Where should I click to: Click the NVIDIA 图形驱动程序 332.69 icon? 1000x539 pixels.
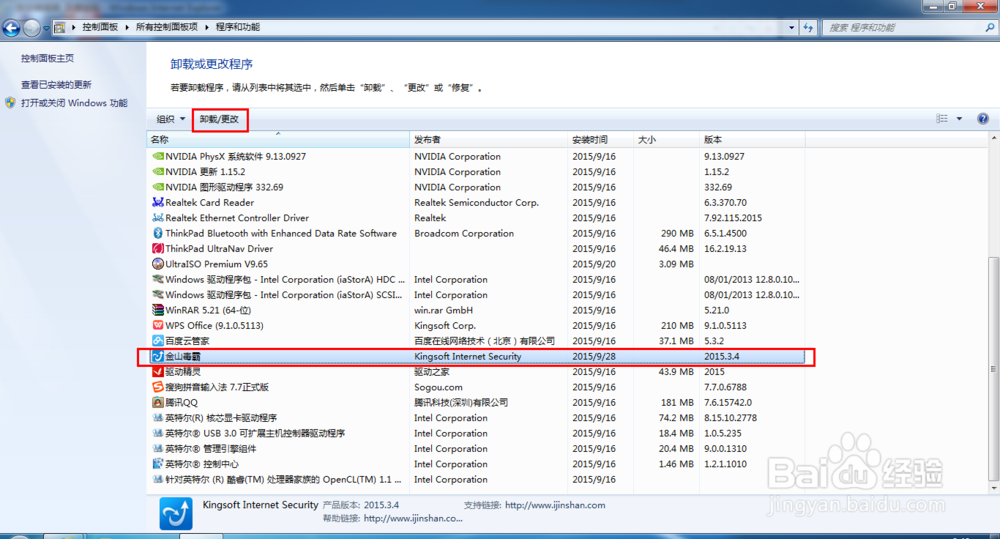coord(158,187)
